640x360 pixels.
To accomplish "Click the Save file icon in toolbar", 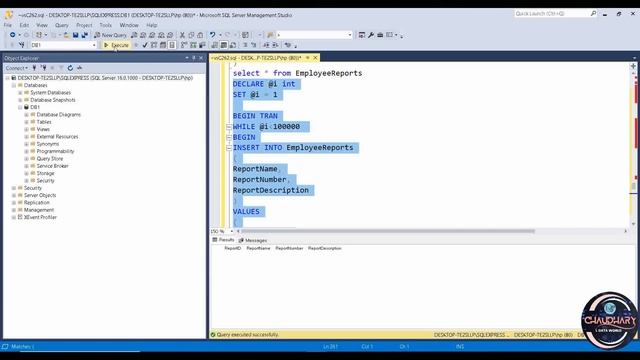I will click(x=76, y=35).
